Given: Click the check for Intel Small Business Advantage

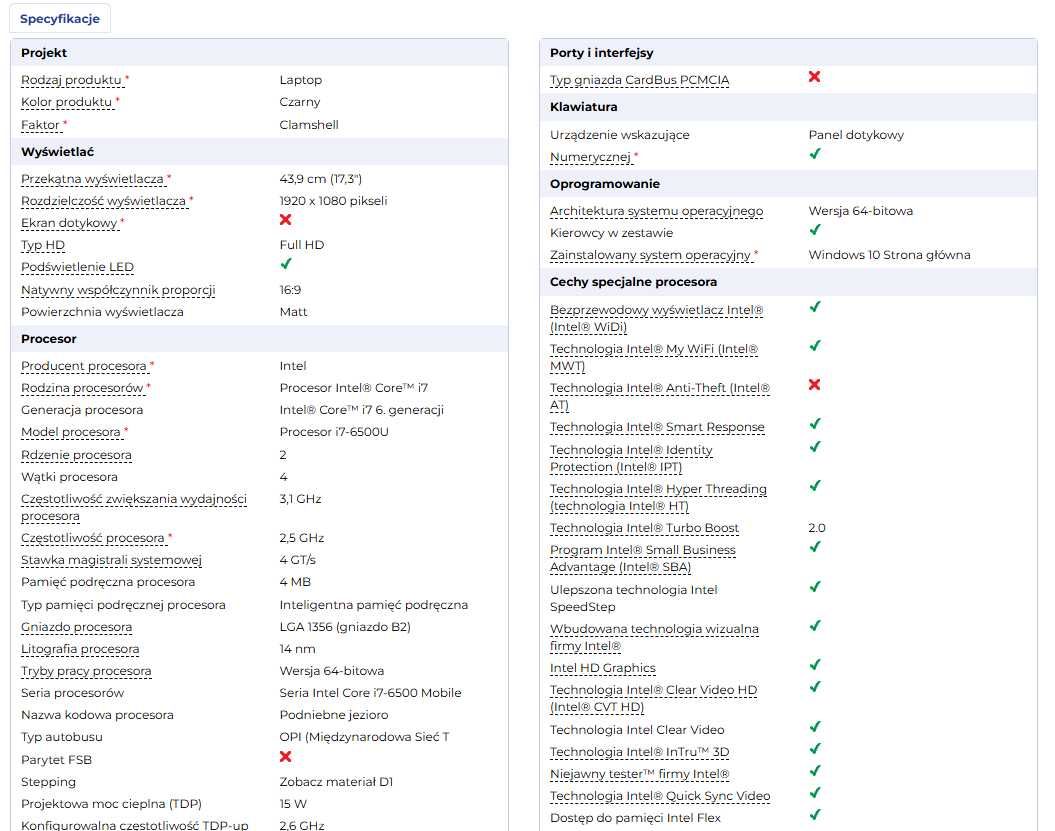Looking at the screenshot, I should click(x=815, y=547).
